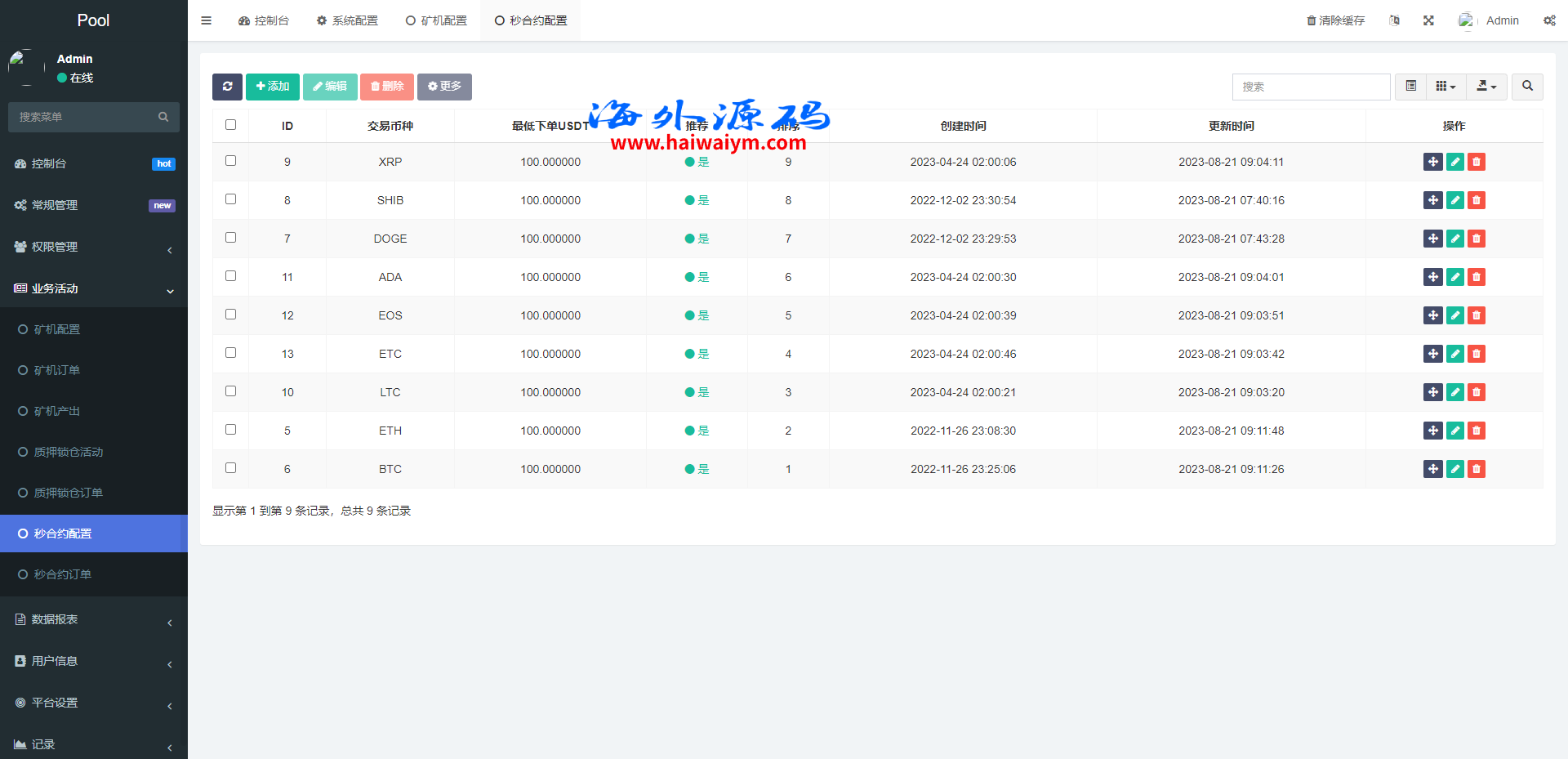Toggle the sidebar hamburger menu icon
Screen dimensions: 1568x759
point(206,20)
